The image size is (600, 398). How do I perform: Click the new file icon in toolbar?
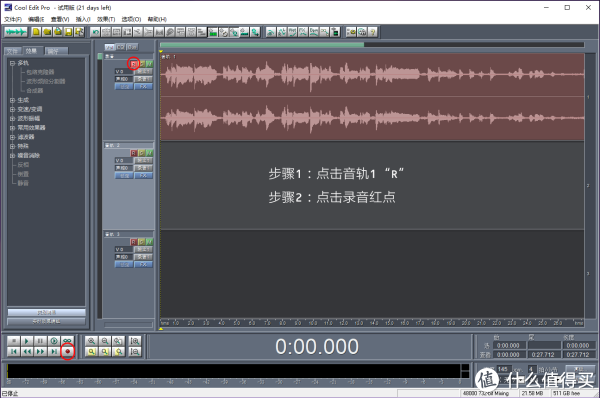click(36, 32)
